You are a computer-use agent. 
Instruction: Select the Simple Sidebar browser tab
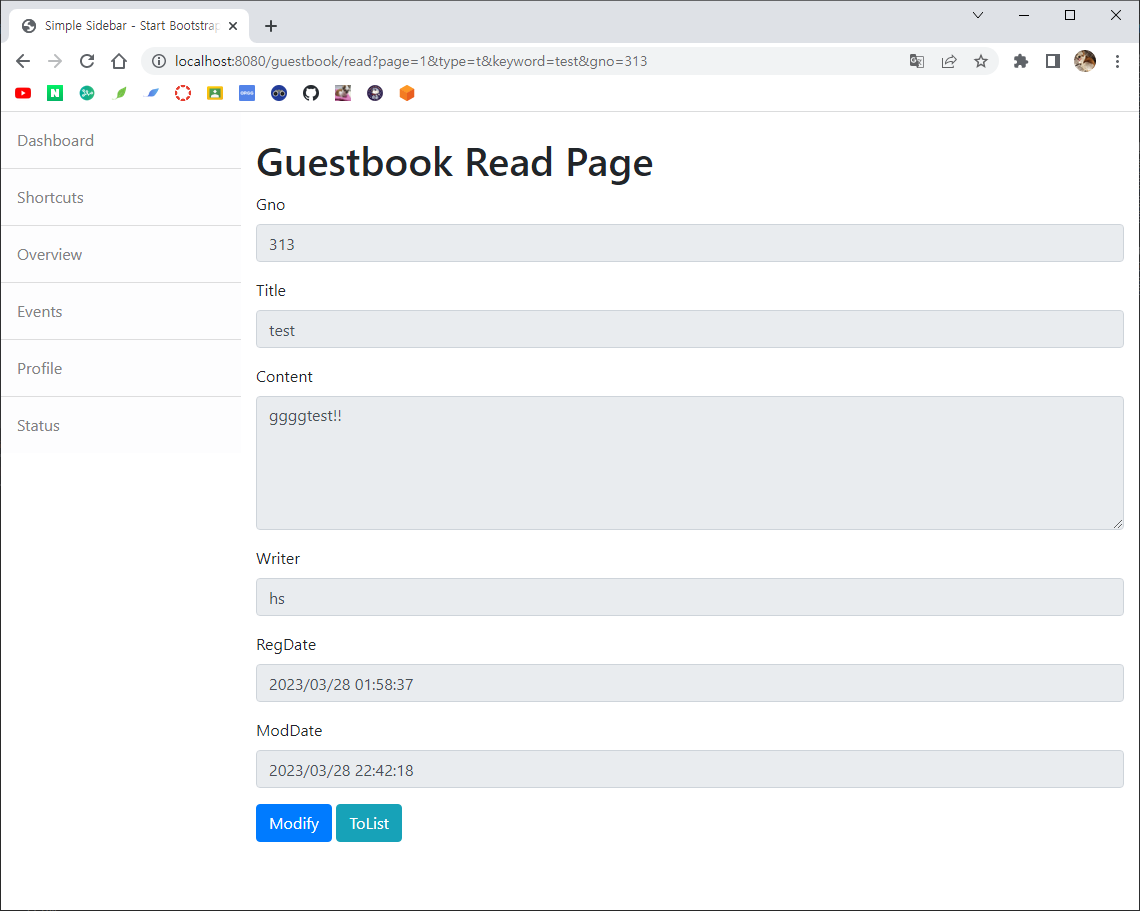click(129, 26)
